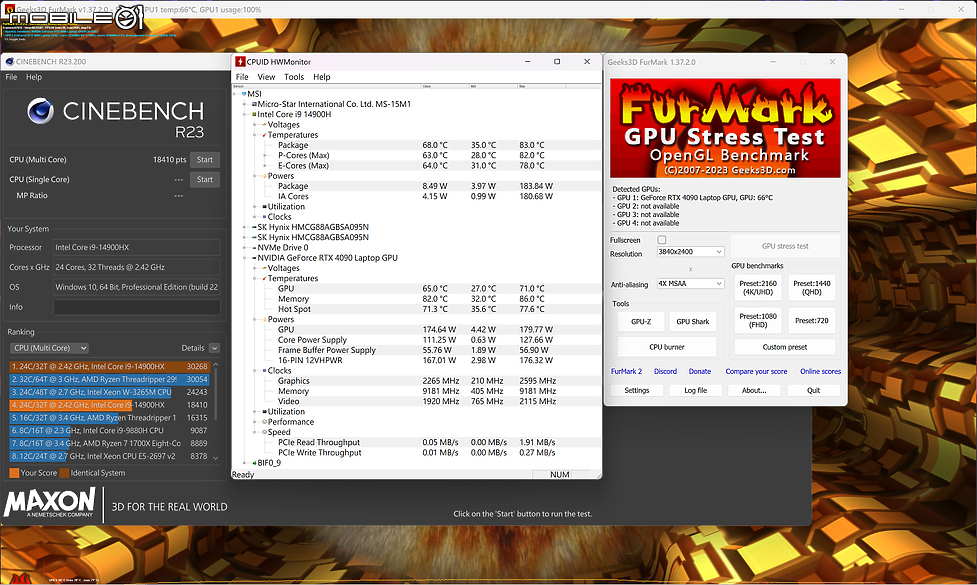Collapse the NVIDIA GeForce RTX 4090 Laptop GPU node
The width and height of the screenshot is (977, 585).
tap(245, 258)
